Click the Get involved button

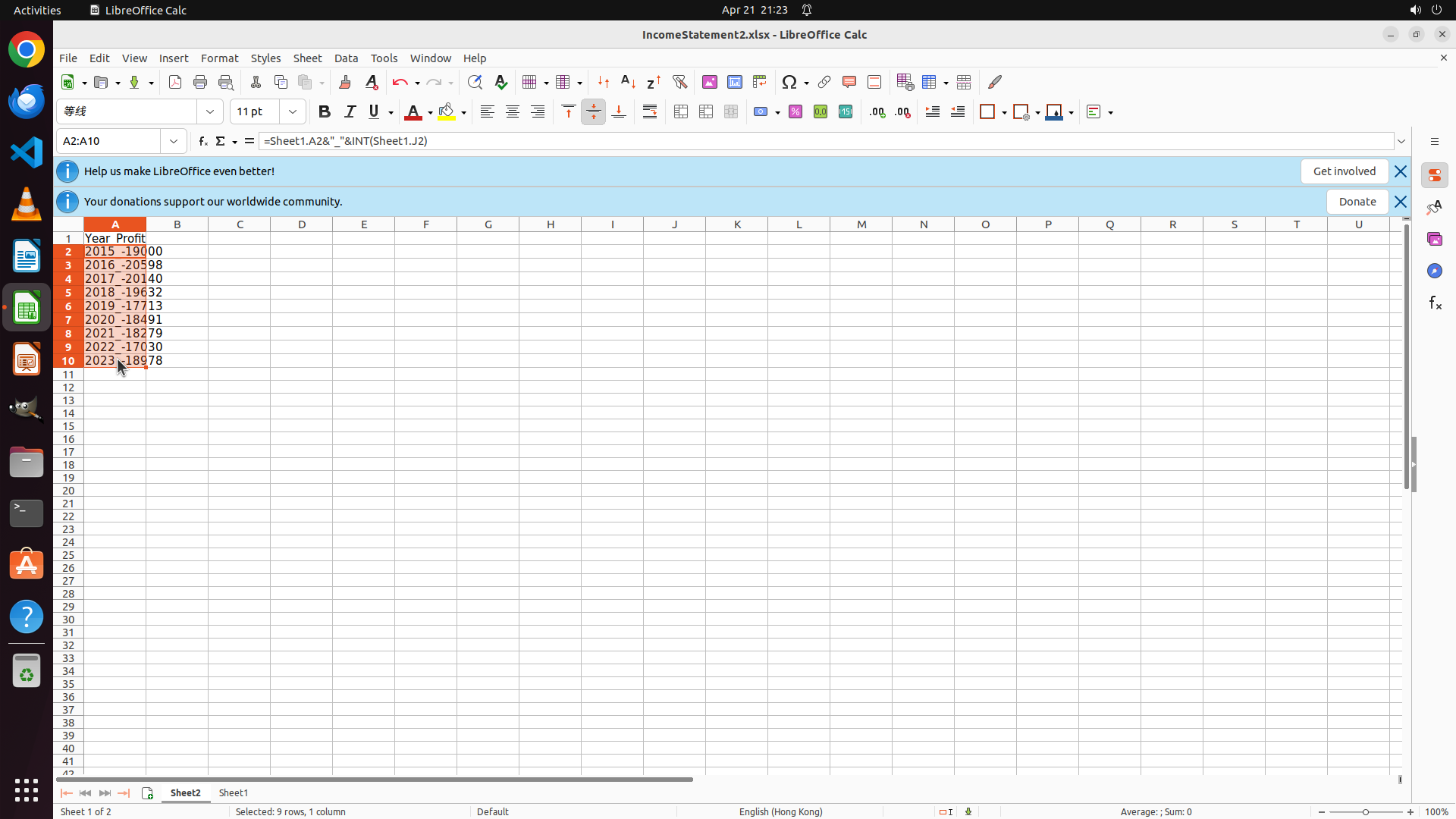point(1344,171)
